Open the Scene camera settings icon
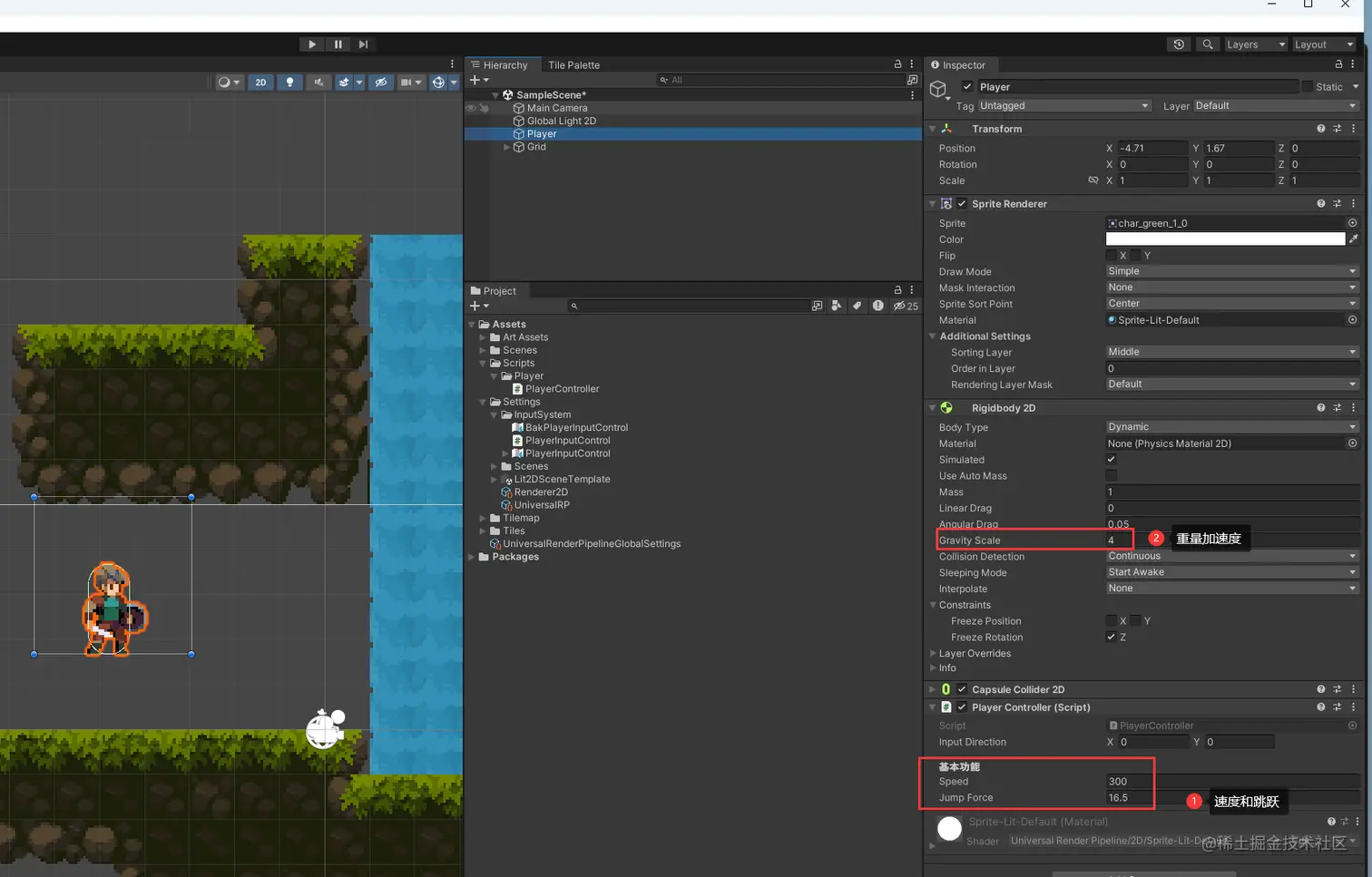 coord(407,83)
